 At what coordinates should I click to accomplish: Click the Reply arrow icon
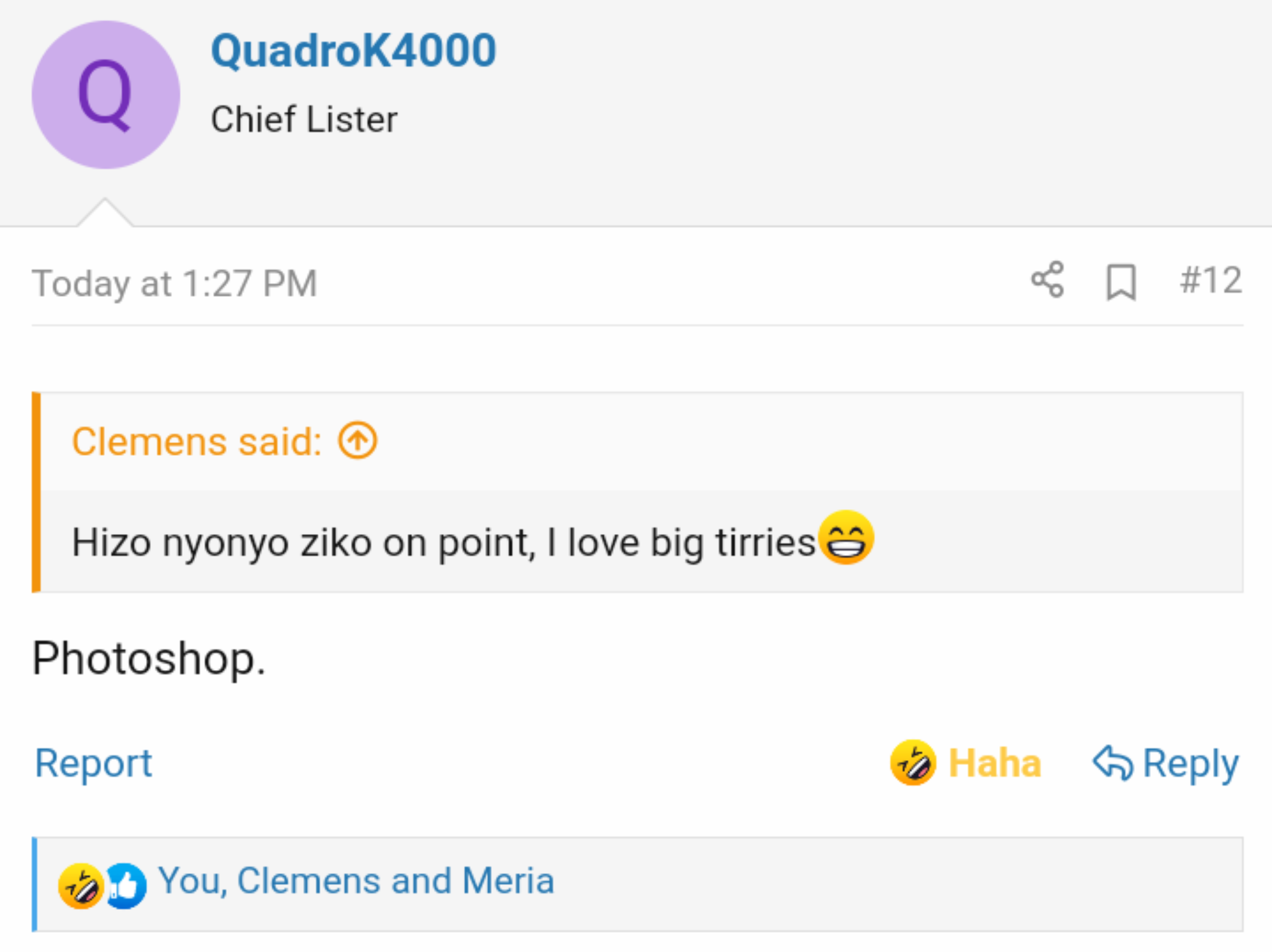point(1112,763)
